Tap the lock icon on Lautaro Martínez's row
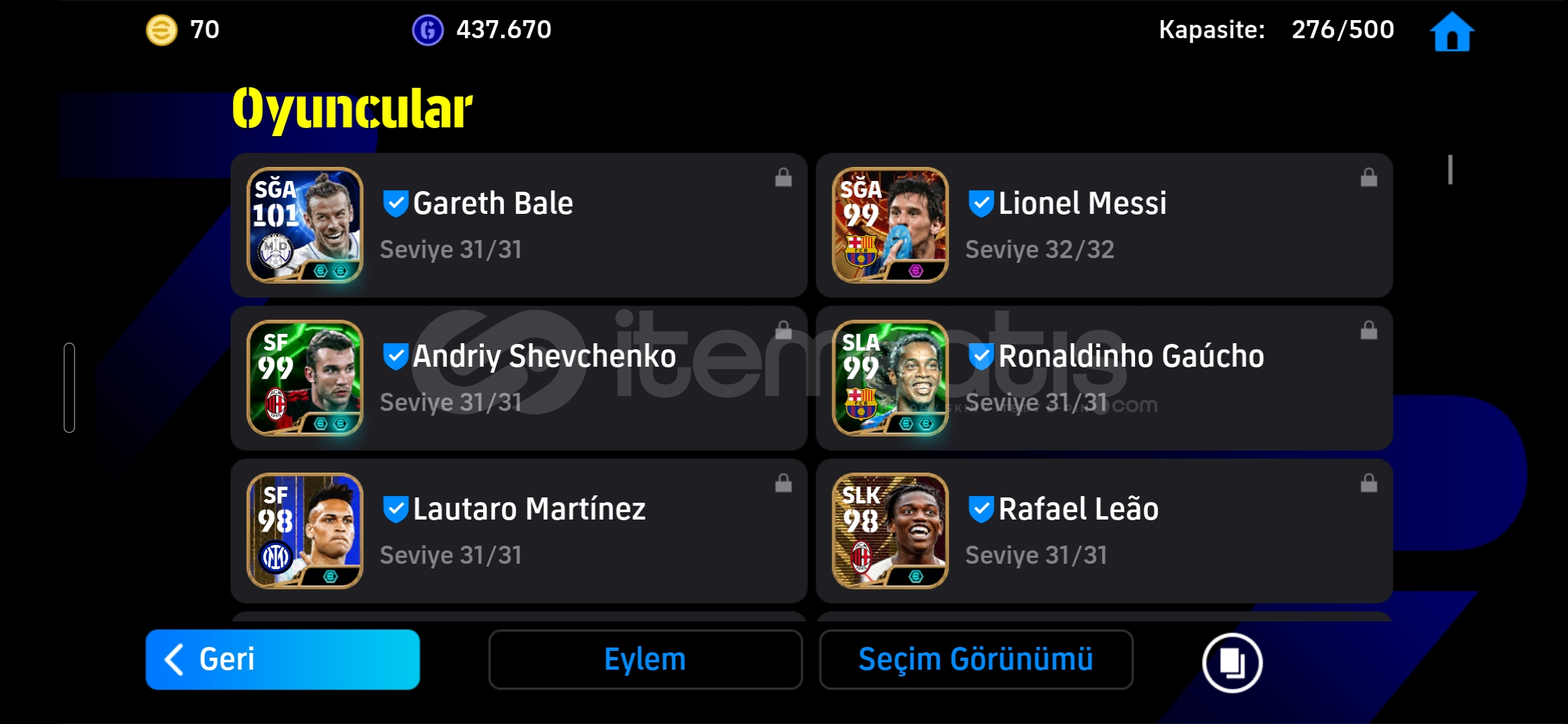The width and height of the screenshot is (1568, 724). click(783, 483)
